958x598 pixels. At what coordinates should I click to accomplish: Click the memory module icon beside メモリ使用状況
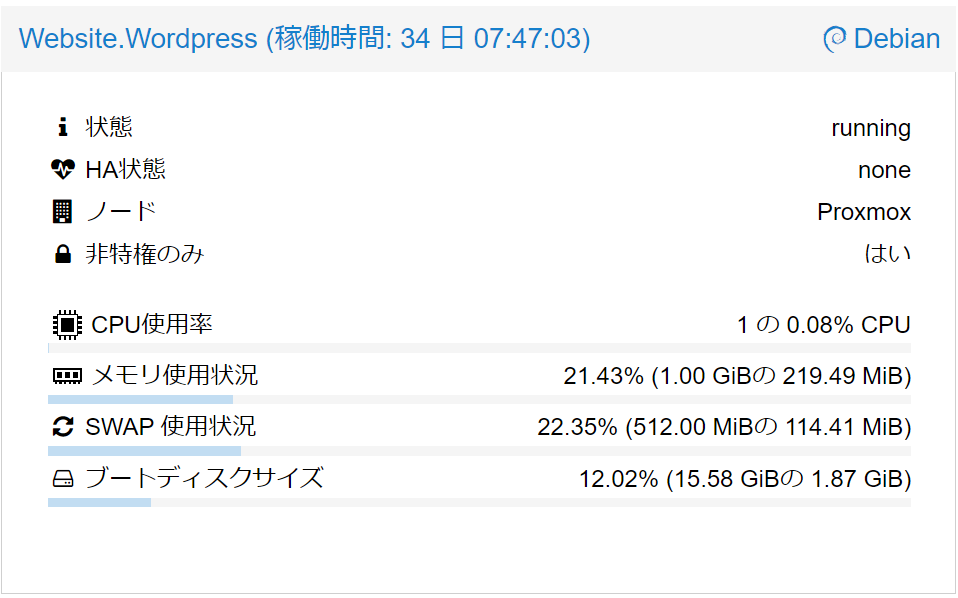(x=65, y=375)
